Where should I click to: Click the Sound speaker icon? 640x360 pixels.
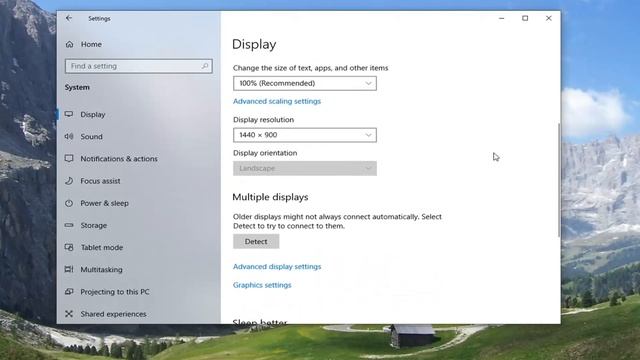tap(69, 136)
